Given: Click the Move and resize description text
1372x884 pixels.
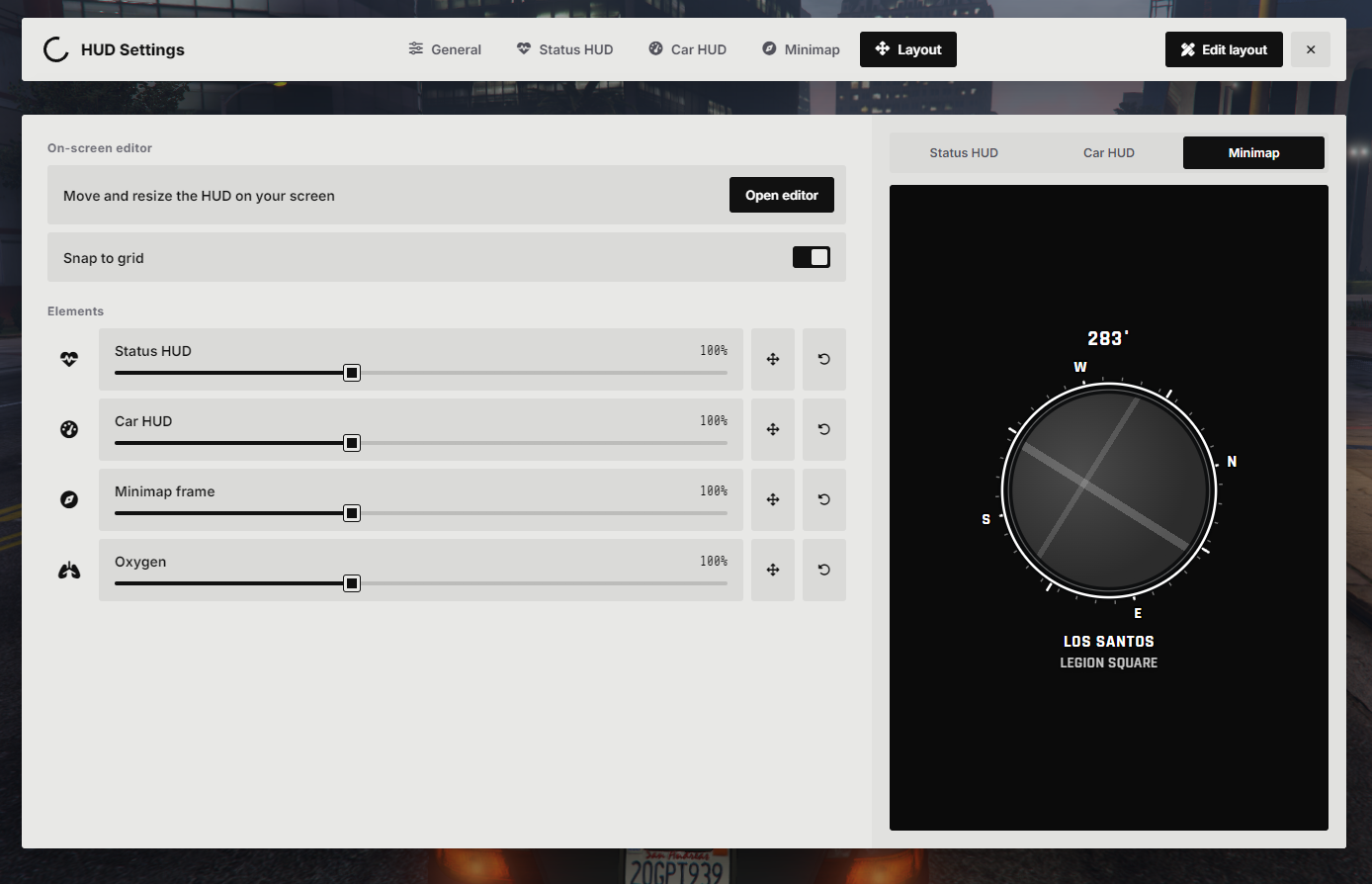Looking at the screenshot, I should coord(199,196).
